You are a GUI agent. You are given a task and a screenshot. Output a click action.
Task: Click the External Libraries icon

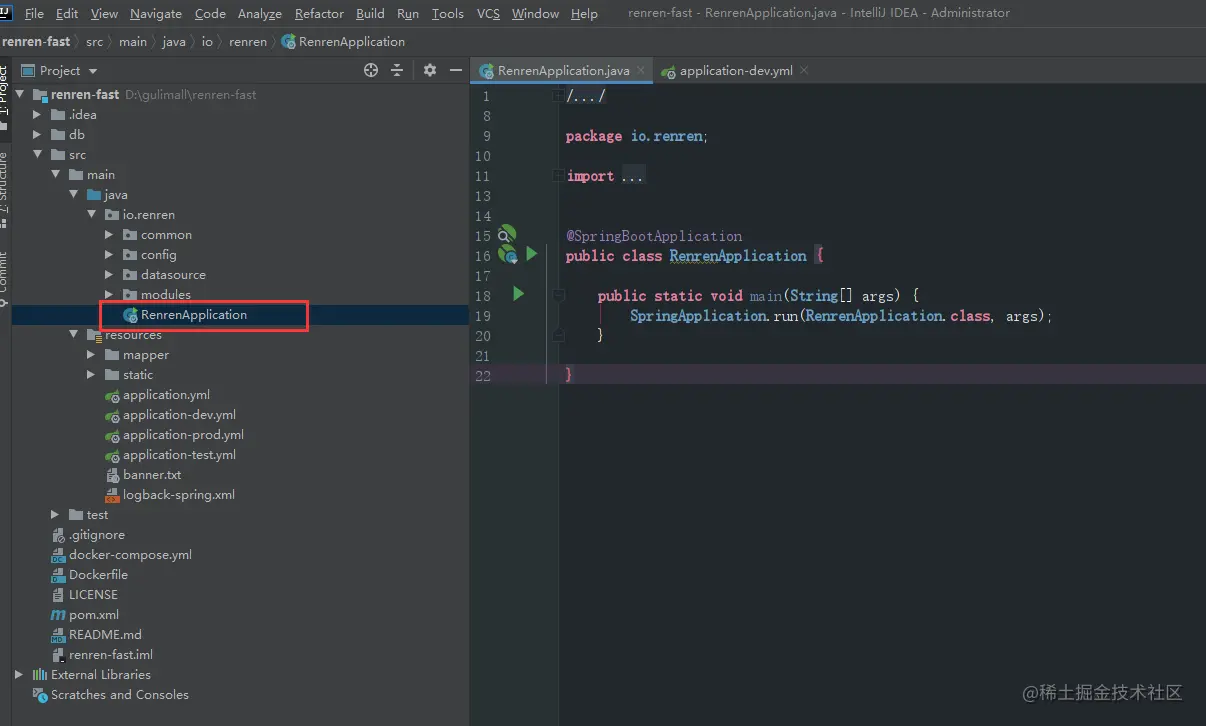40,675
